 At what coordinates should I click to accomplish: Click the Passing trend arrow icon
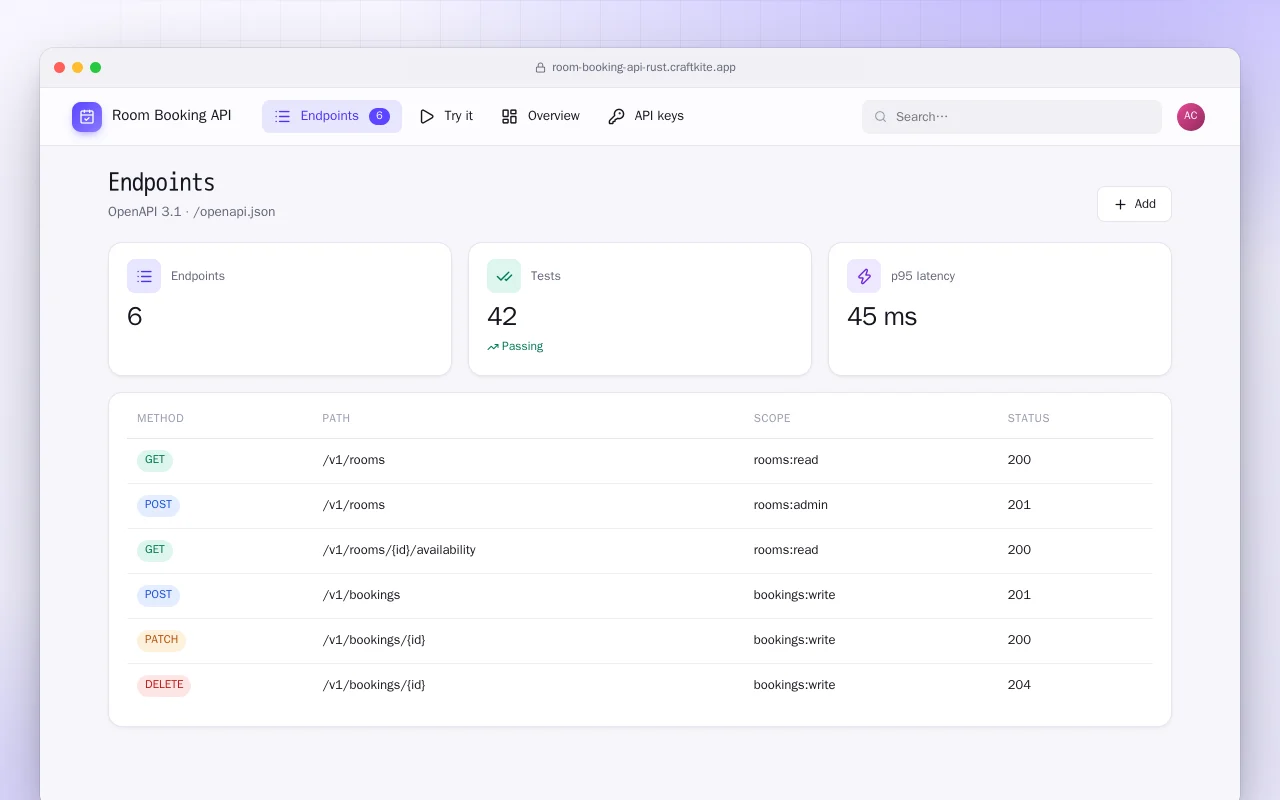coord(493,347)
